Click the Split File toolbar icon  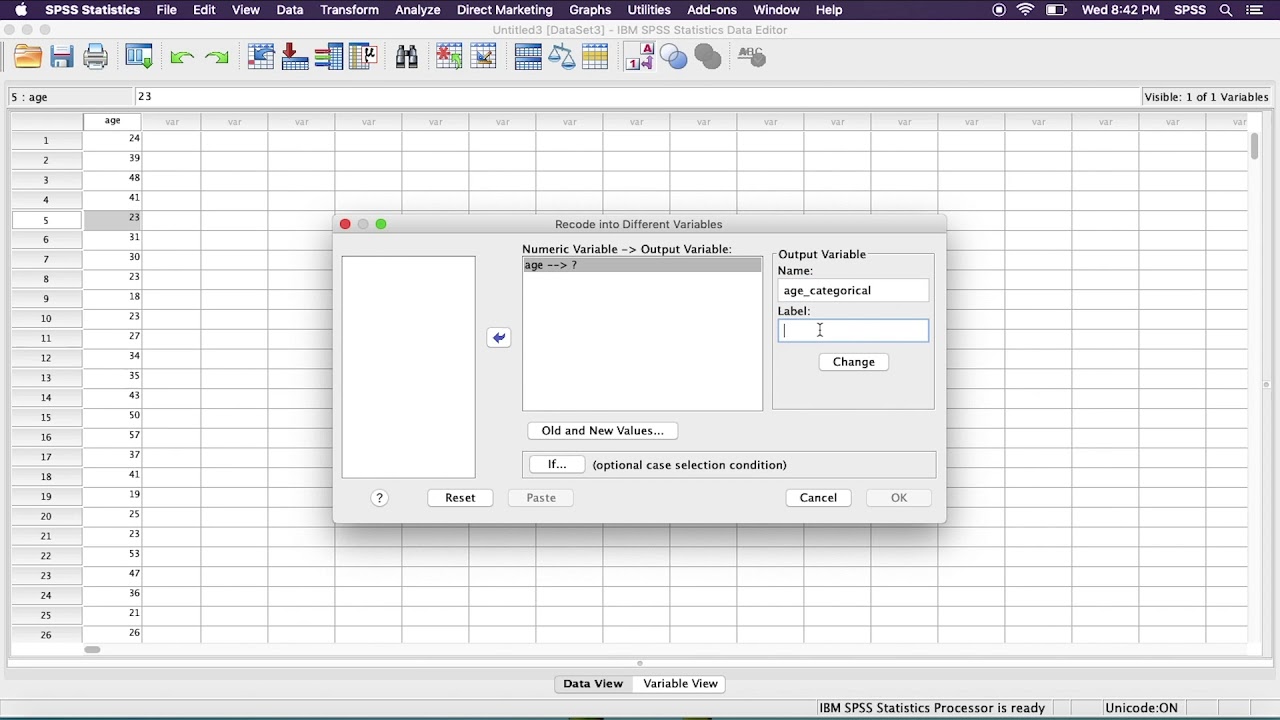click(528, 57)
